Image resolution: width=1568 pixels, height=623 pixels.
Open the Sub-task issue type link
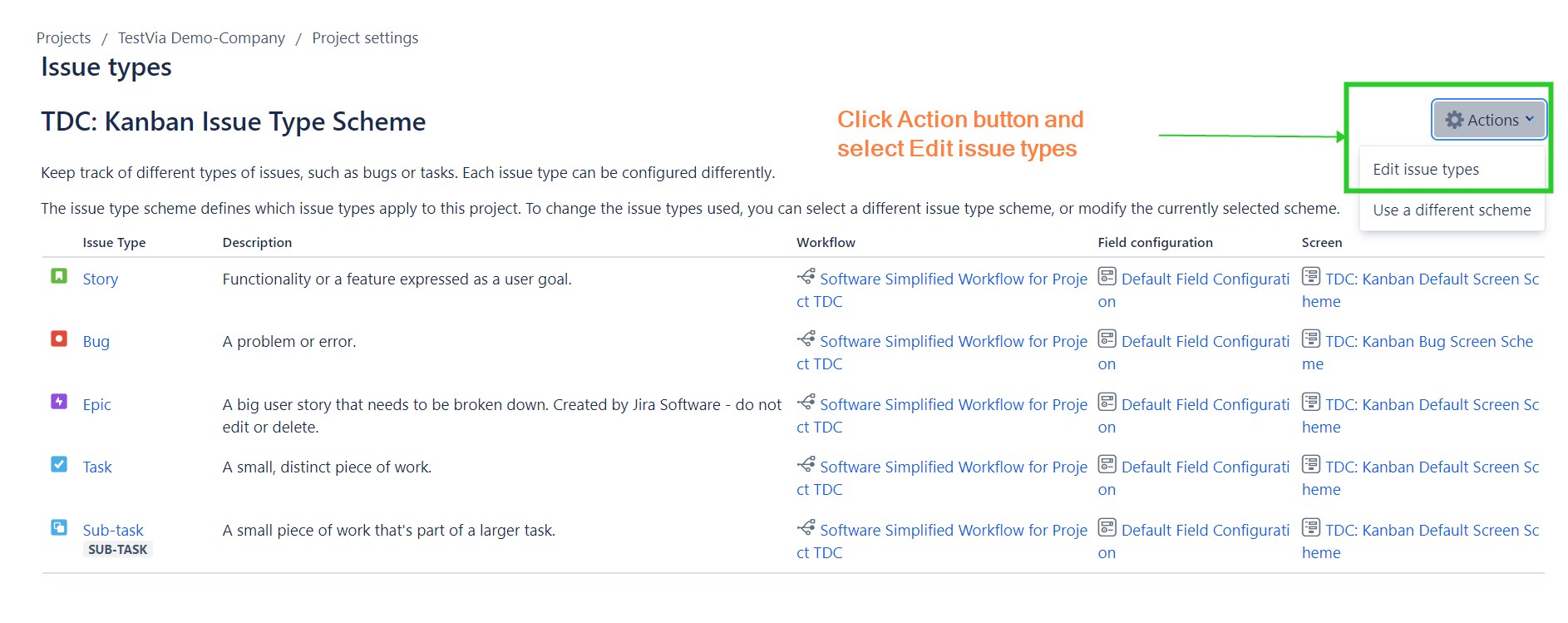point(113,531)
